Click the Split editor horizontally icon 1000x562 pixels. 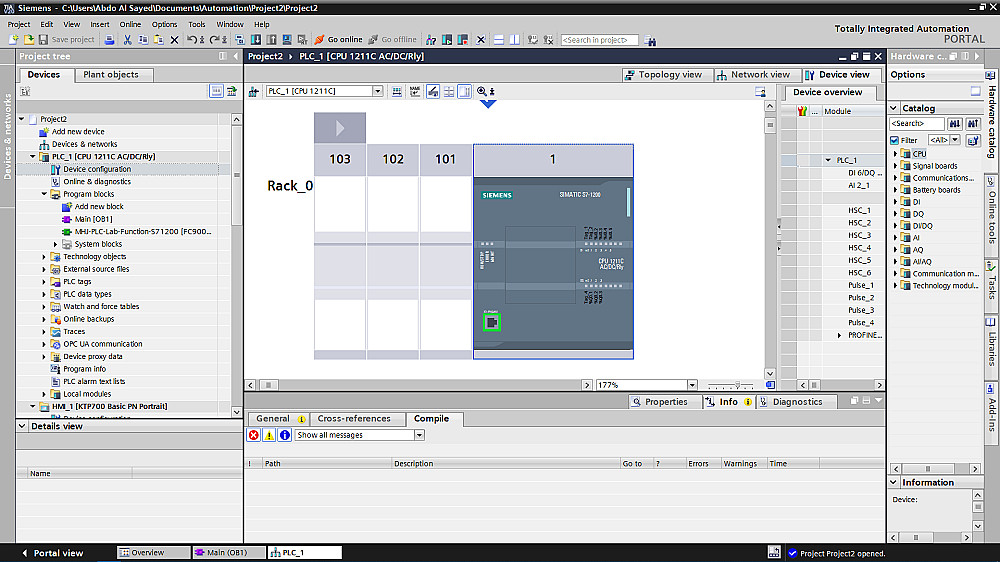tap(499, 40)
